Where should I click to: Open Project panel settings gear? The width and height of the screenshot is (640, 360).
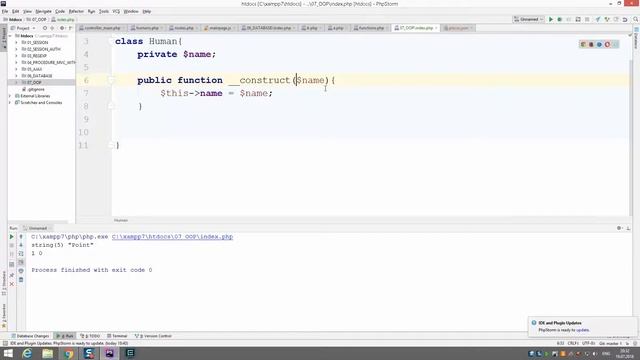[62, 28]
